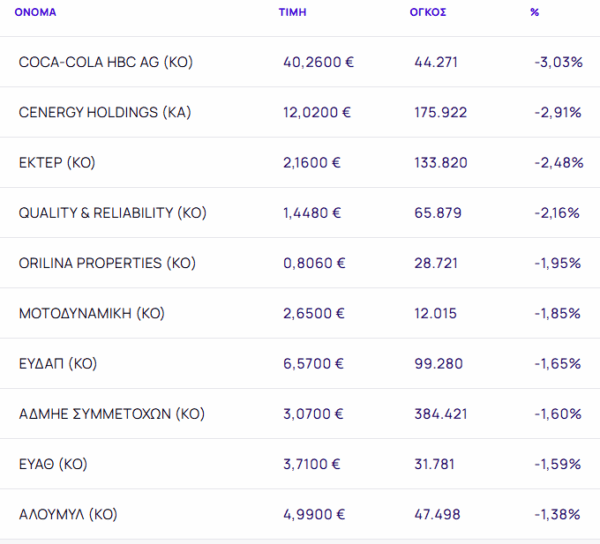600x544 pixels.
Task: Select volume 384.421 cell
Action: click(441, 414)
